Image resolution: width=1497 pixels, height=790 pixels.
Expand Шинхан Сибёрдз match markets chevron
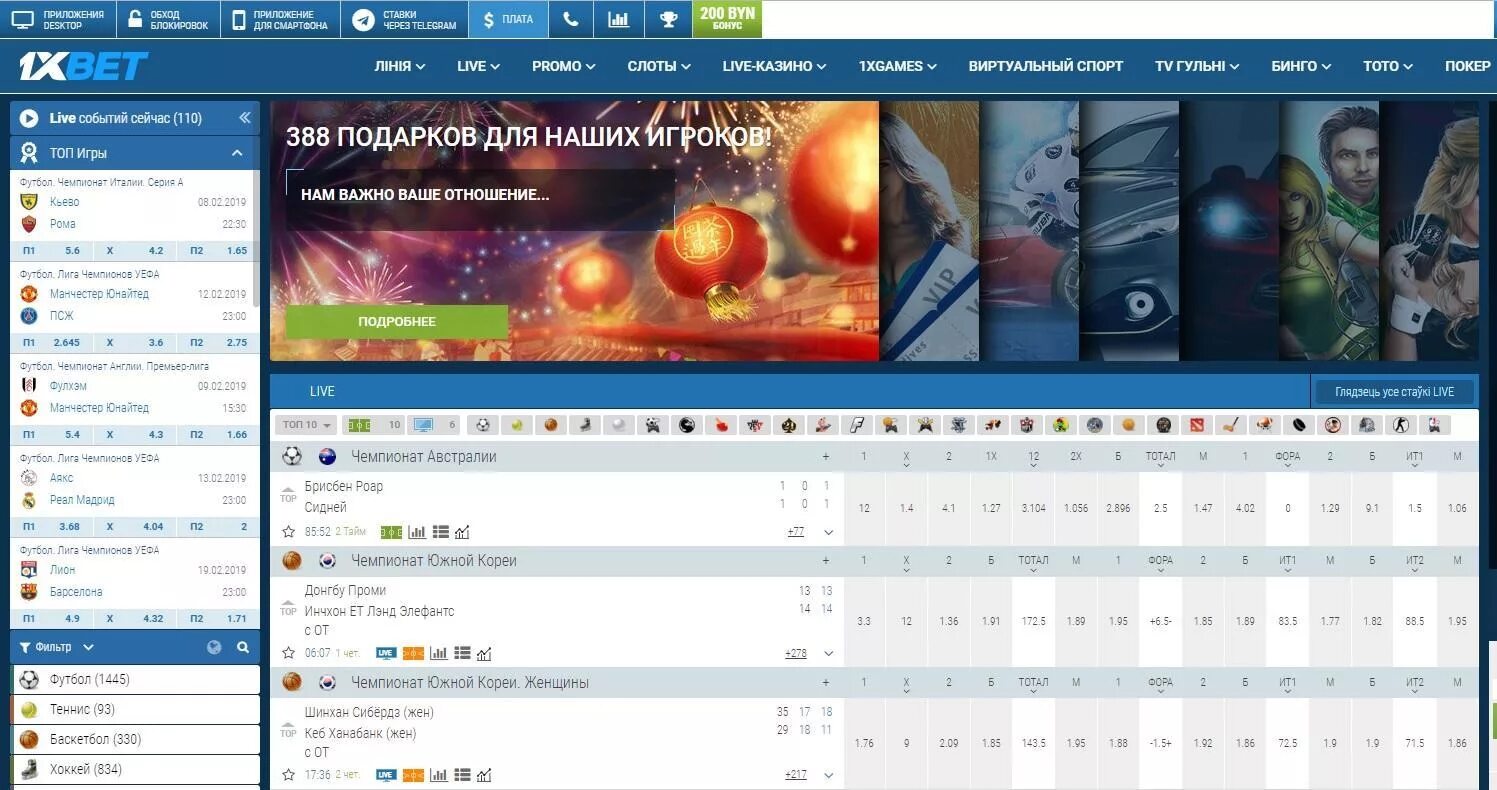(x=828, y=775)
